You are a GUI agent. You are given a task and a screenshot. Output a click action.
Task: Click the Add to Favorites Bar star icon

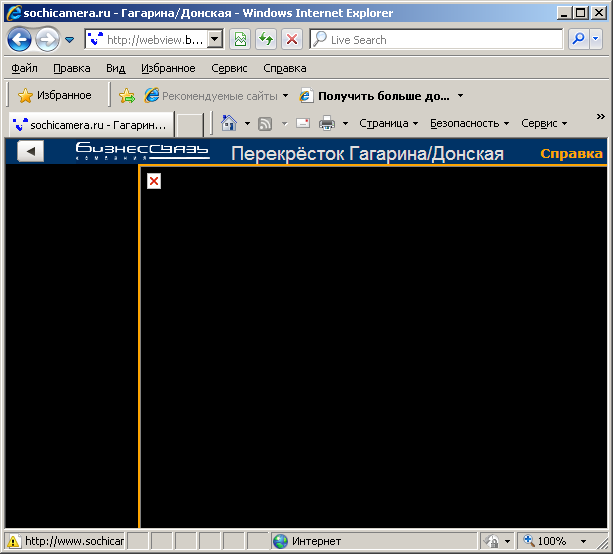[127, 96]
